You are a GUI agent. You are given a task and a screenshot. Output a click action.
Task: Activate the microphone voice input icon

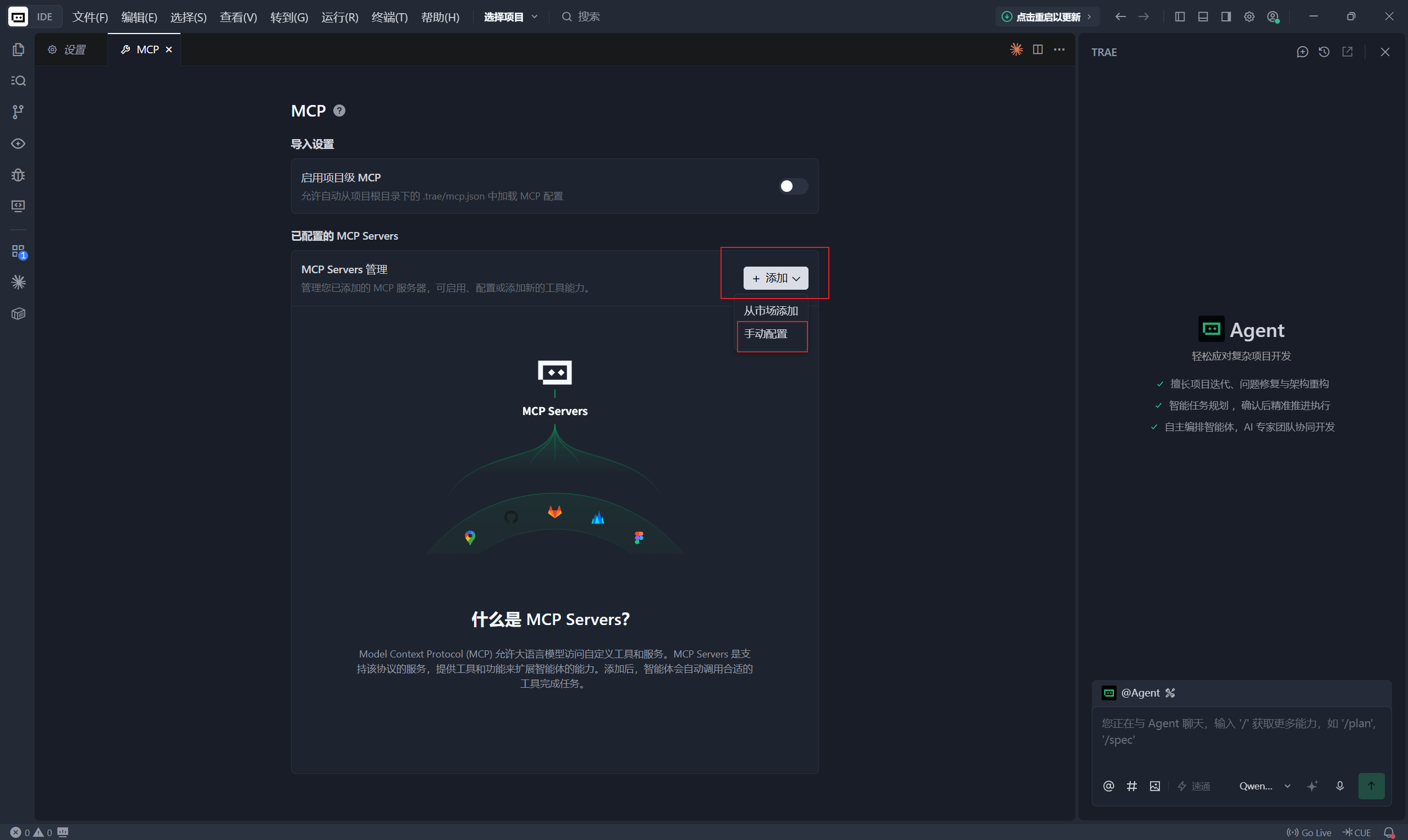(x=1339, y=786)
